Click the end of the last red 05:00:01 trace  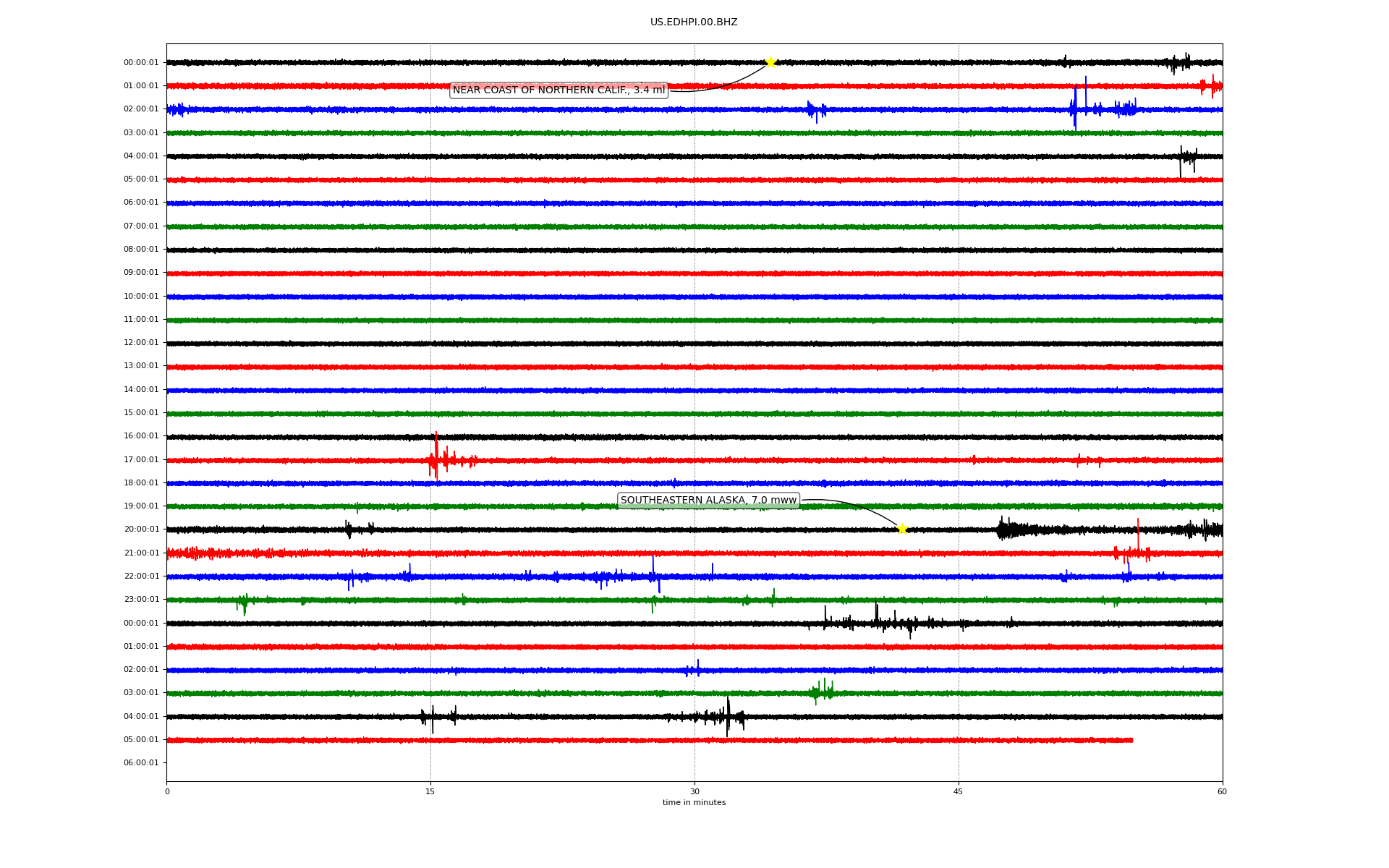click(x=1131, y=740)
